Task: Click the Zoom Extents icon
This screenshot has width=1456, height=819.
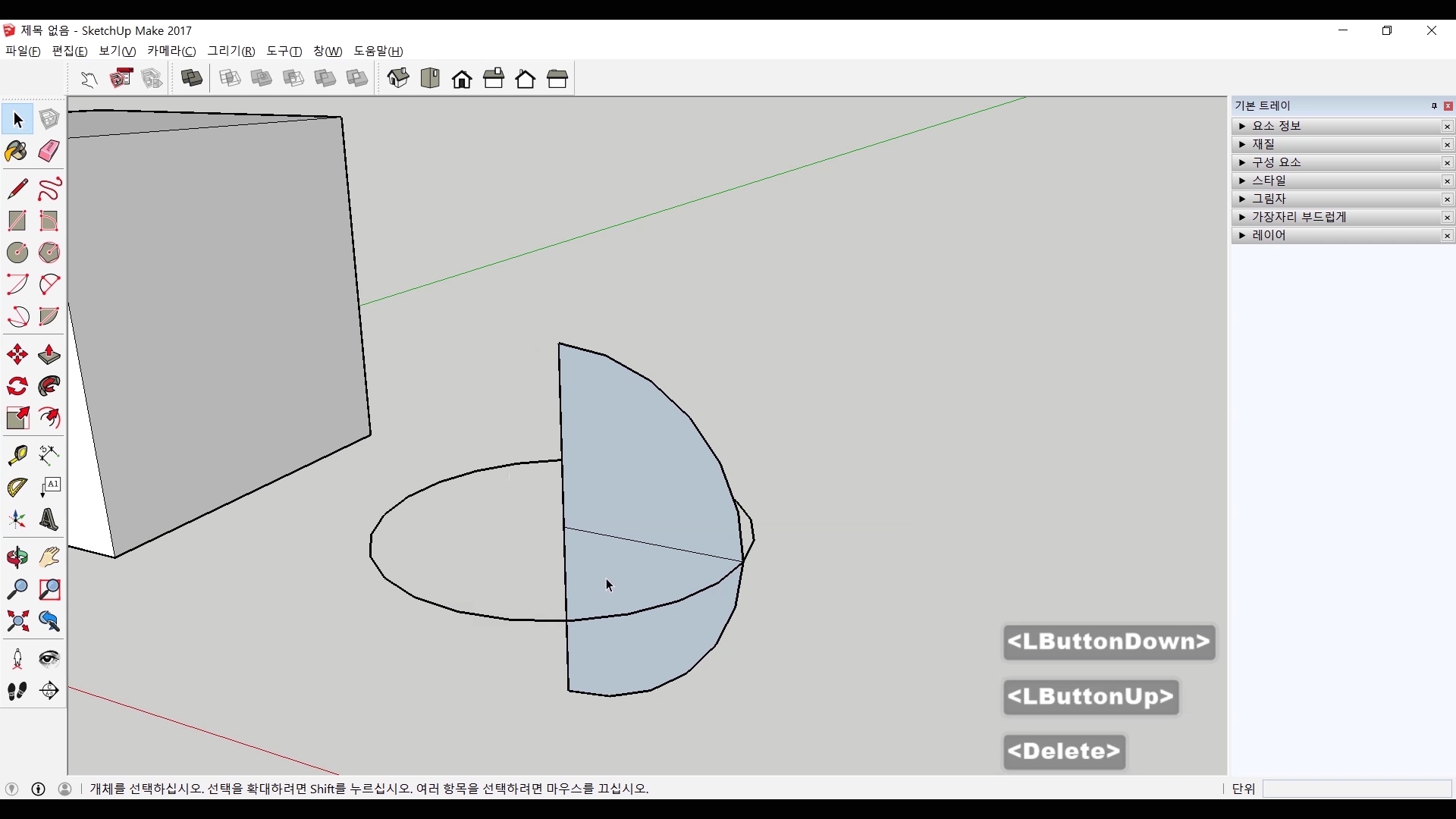Action: pos(17,622)
